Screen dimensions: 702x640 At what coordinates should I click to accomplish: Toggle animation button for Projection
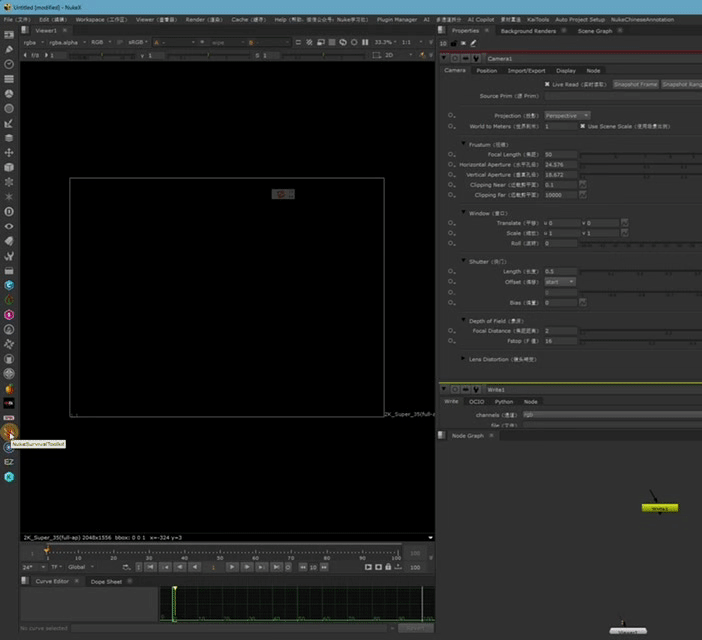click(451, 115)
